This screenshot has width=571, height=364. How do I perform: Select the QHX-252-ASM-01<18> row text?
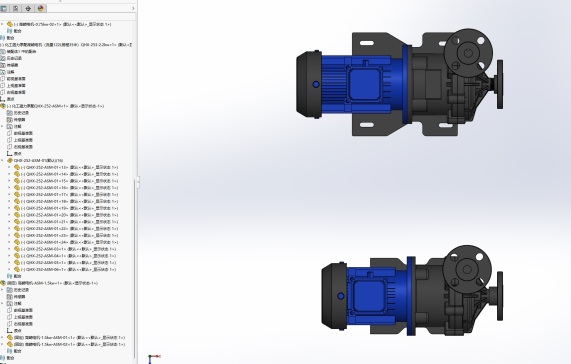point(70,201)
